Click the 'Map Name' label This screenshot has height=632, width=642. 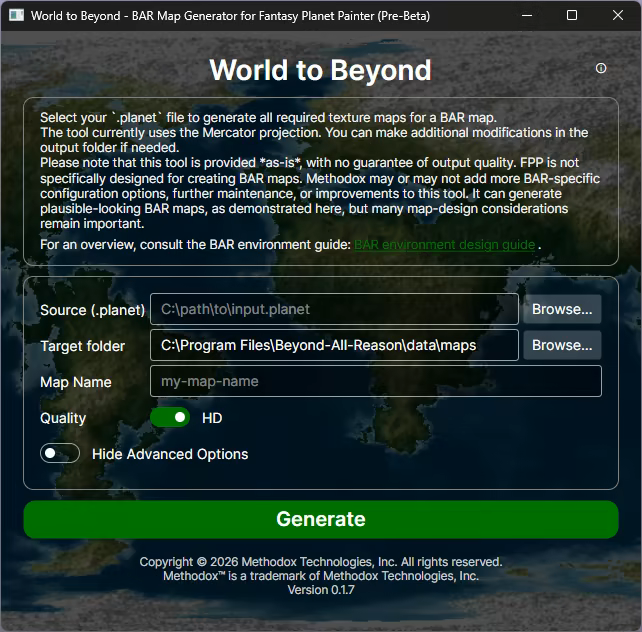76,382
